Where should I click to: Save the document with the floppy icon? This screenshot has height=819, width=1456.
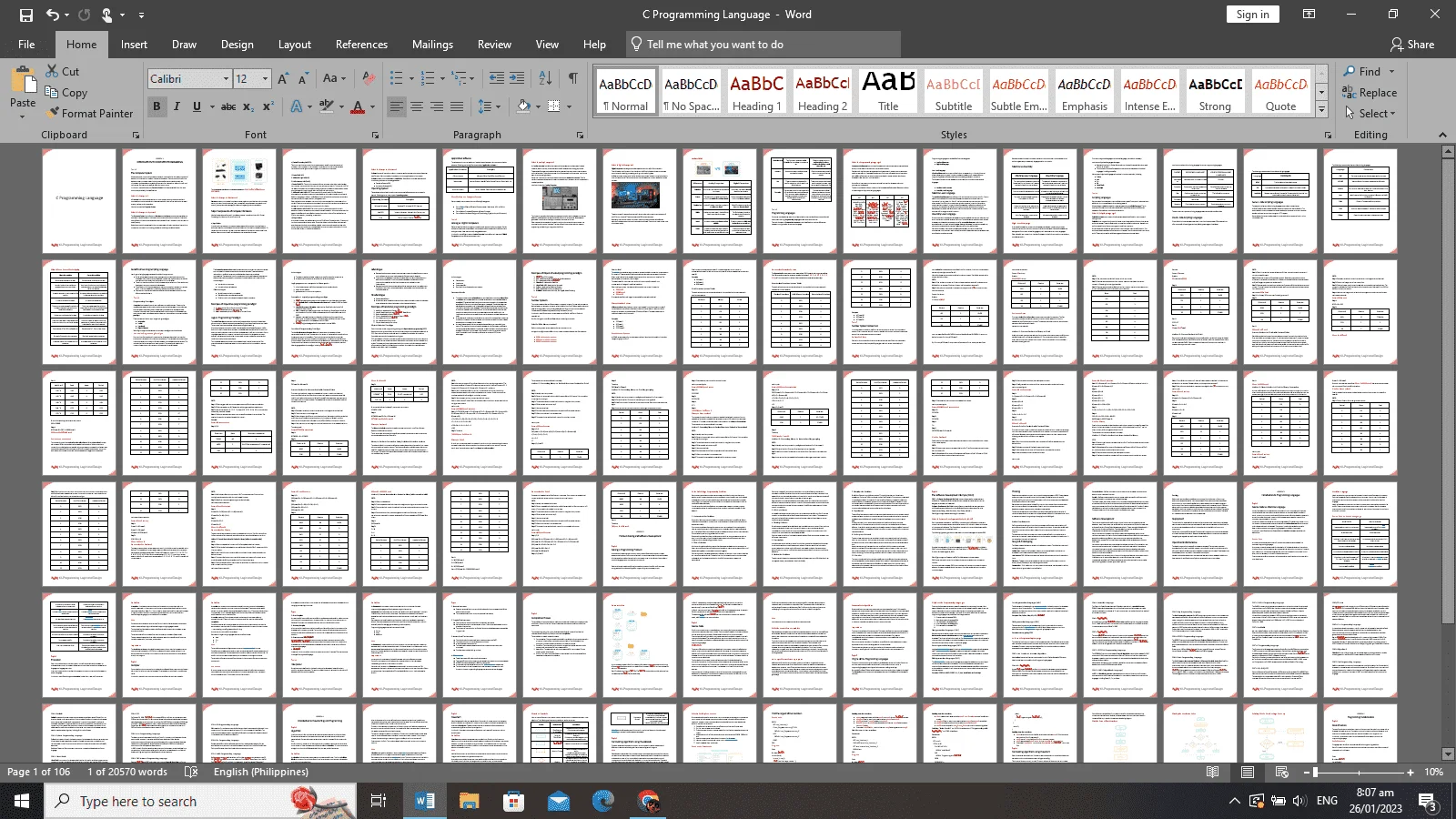point(26,15)
